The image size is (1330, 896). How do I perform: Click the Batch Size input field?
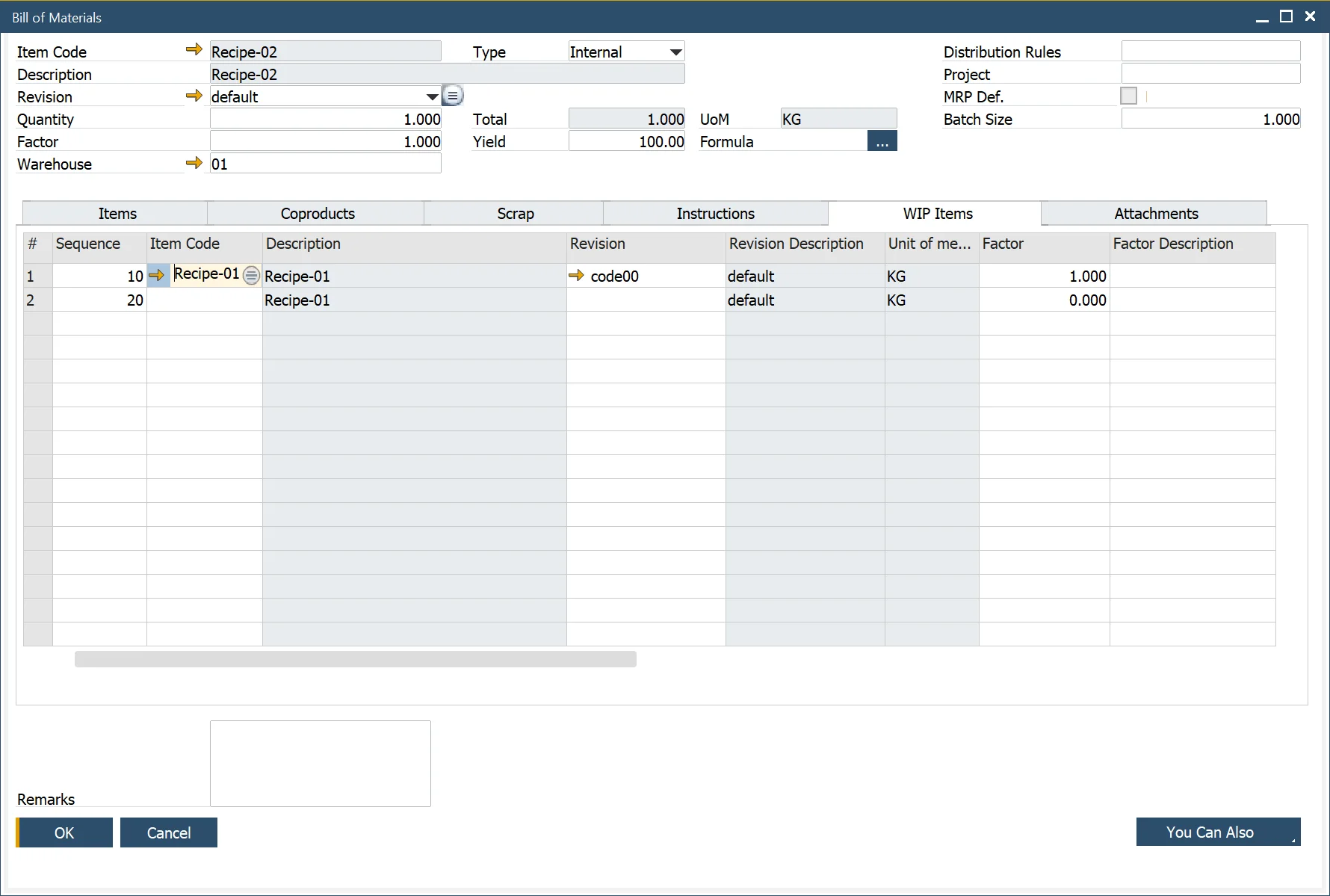point(1210,120)
